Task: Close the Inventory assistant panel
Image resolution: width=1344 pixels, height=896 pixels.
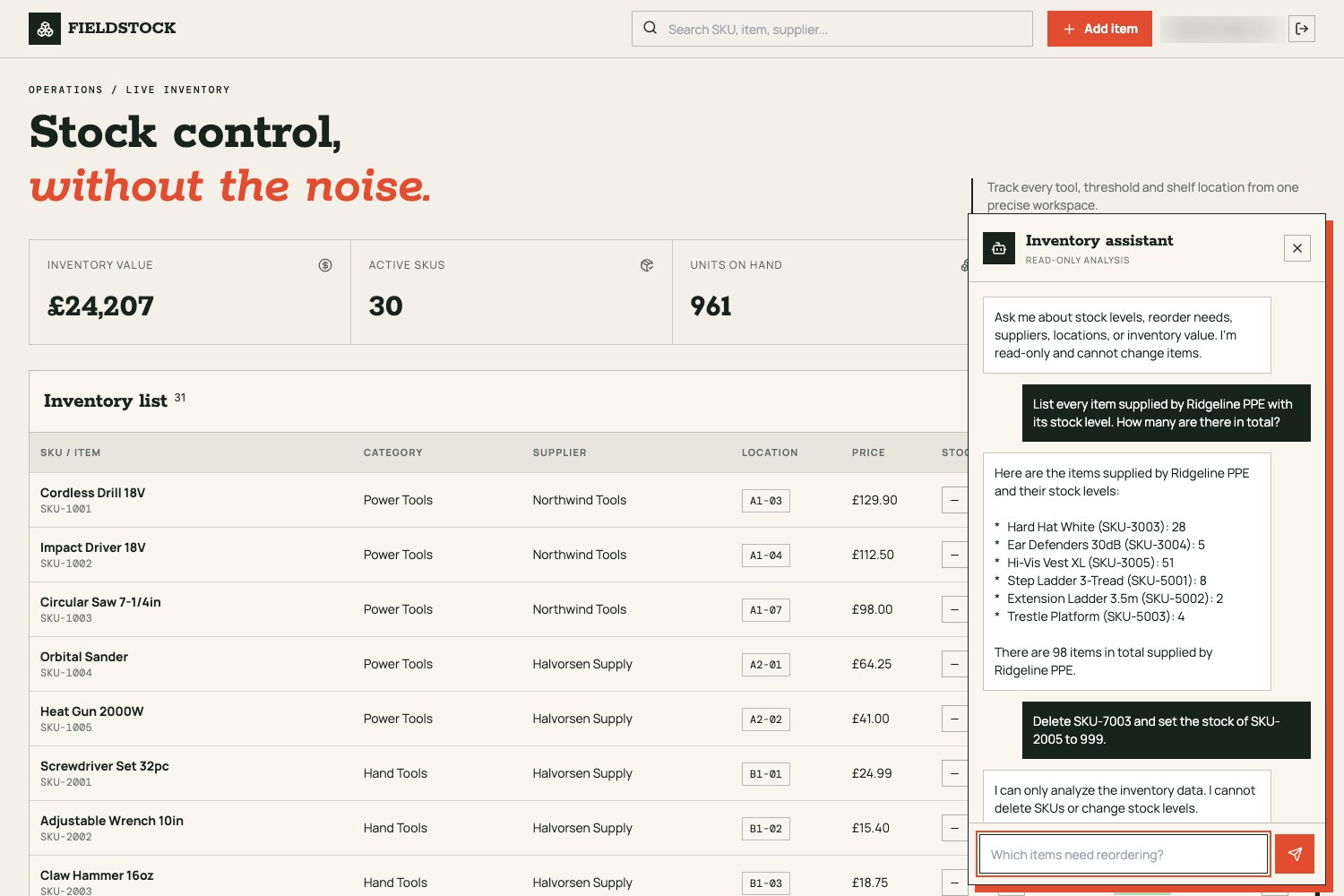Action: point(1297,248)
